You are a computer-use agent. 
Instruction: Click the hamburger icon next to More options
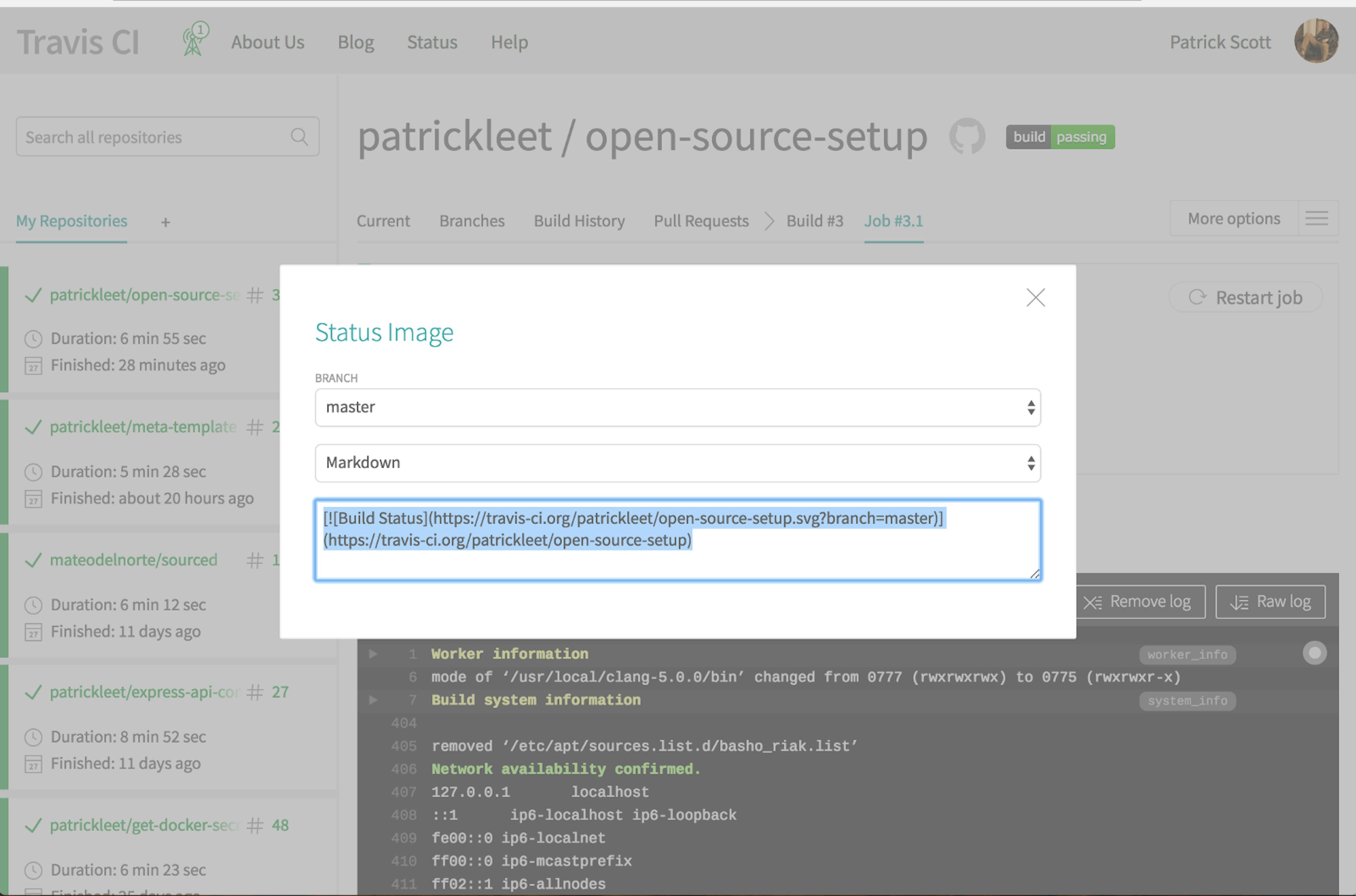[x=1317, y=218]
